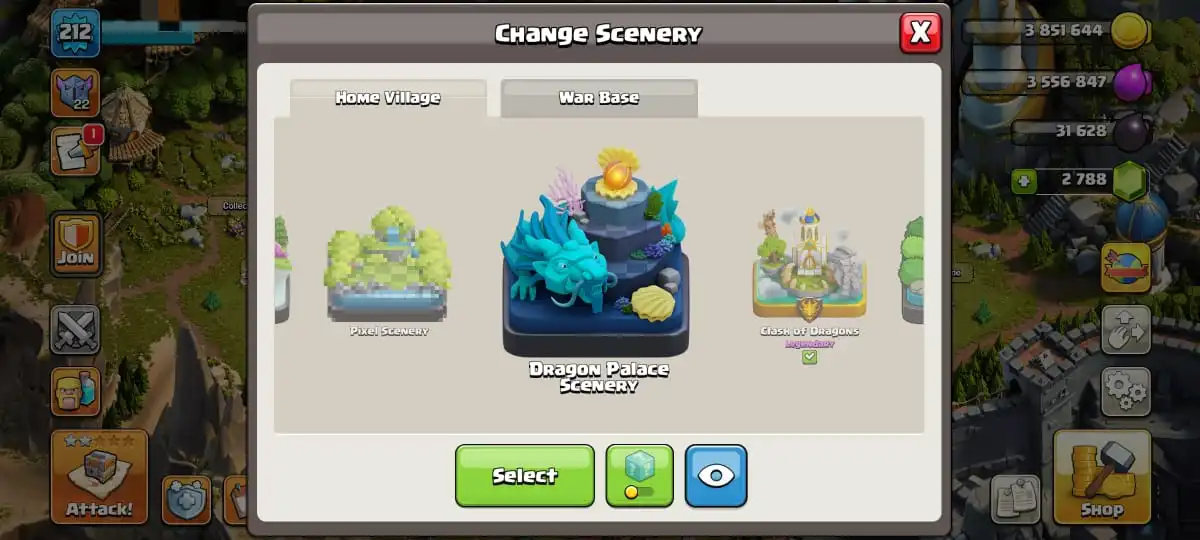
Task: Click the player level 212 badge
Action: click(76, 33)
